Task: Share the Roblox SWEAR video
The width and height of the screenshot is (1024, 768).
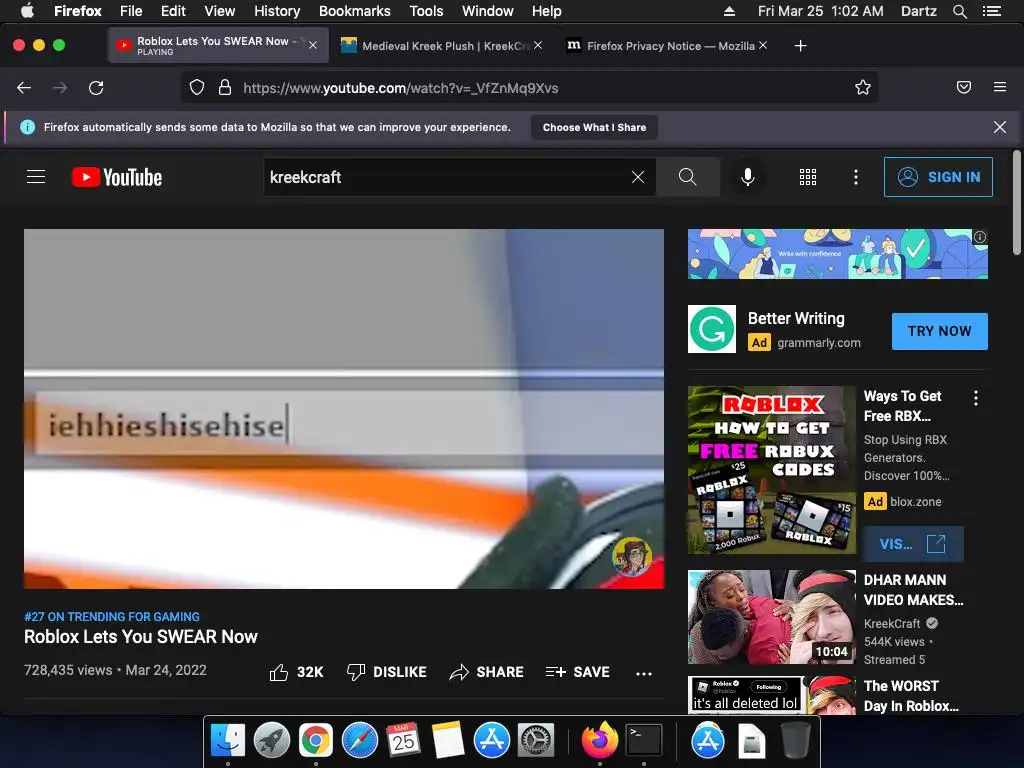Action: click(487, 672)
